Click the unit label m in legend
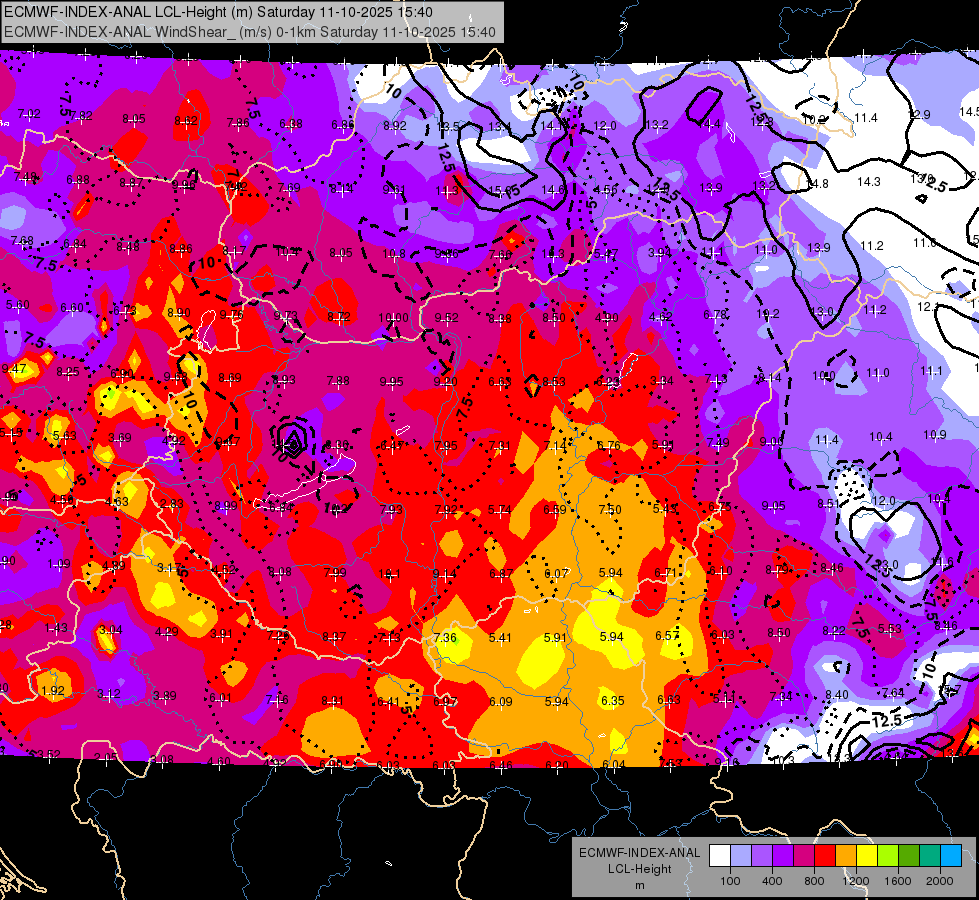979x900 pixels. coord(639,886)
